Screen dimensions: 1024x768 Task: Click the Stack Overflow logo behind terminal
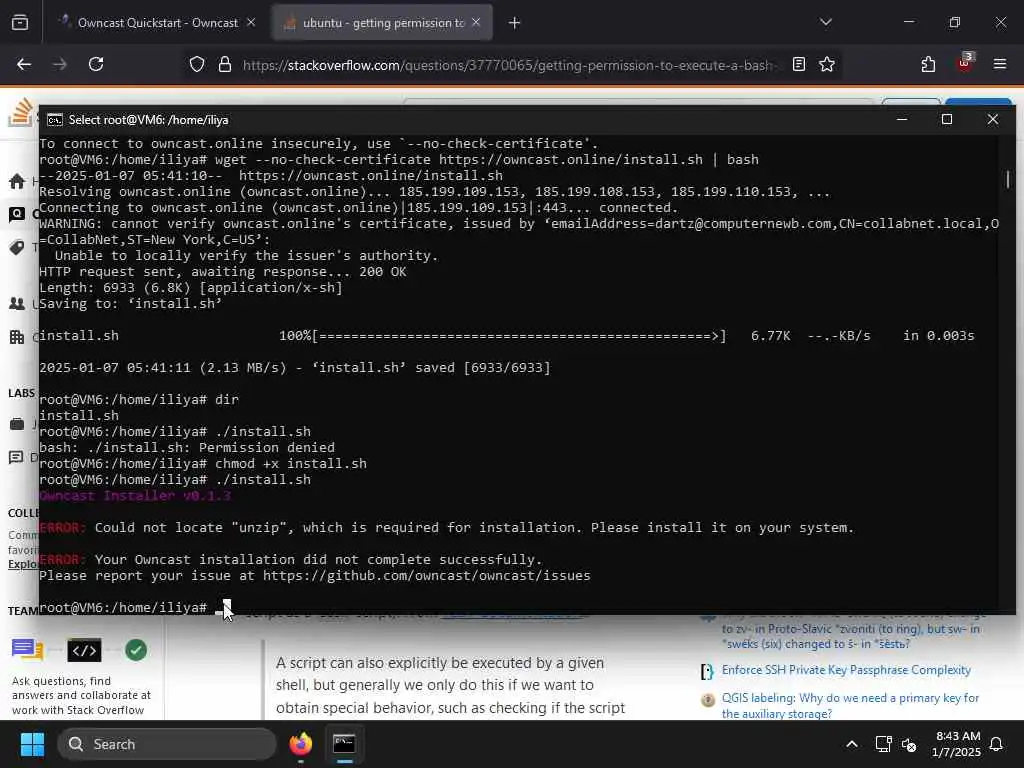point(20,112)
